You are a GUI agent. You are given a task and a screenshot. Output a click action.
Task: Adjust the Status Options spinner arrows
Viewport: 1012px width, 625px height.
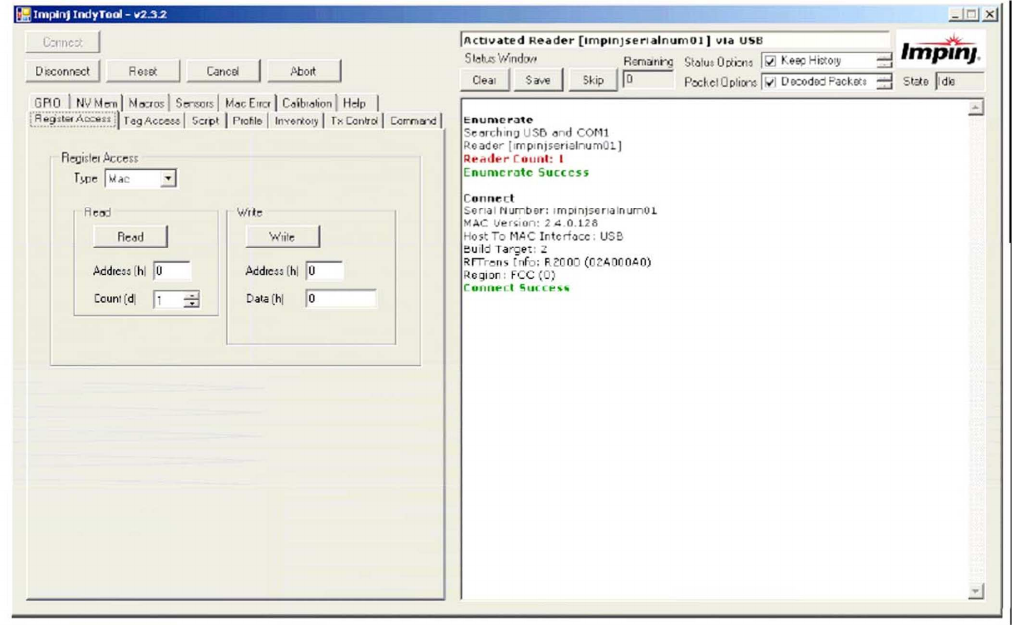click(884, 61)
